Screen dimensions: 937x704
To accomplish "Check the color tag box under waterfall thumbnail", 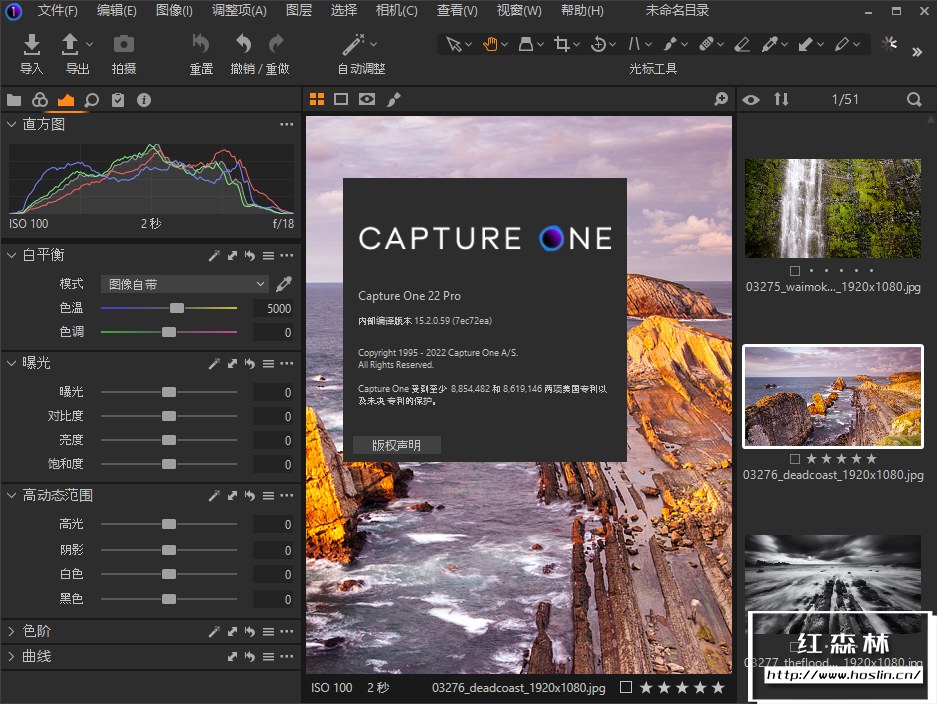I will click(794, 271).
